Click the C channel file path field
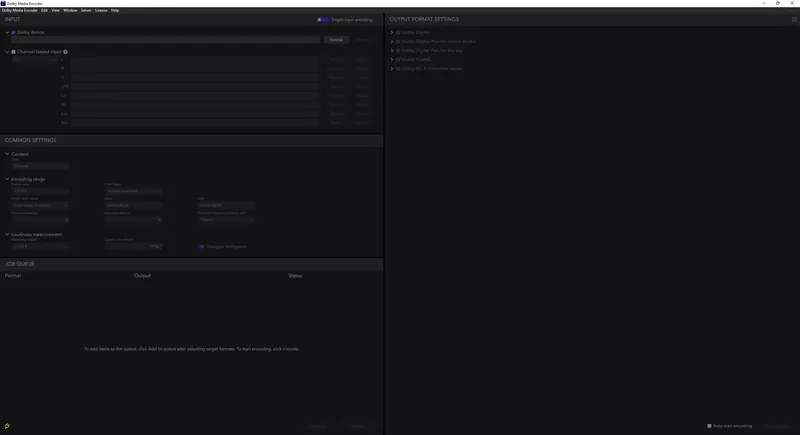 (195, 78)
